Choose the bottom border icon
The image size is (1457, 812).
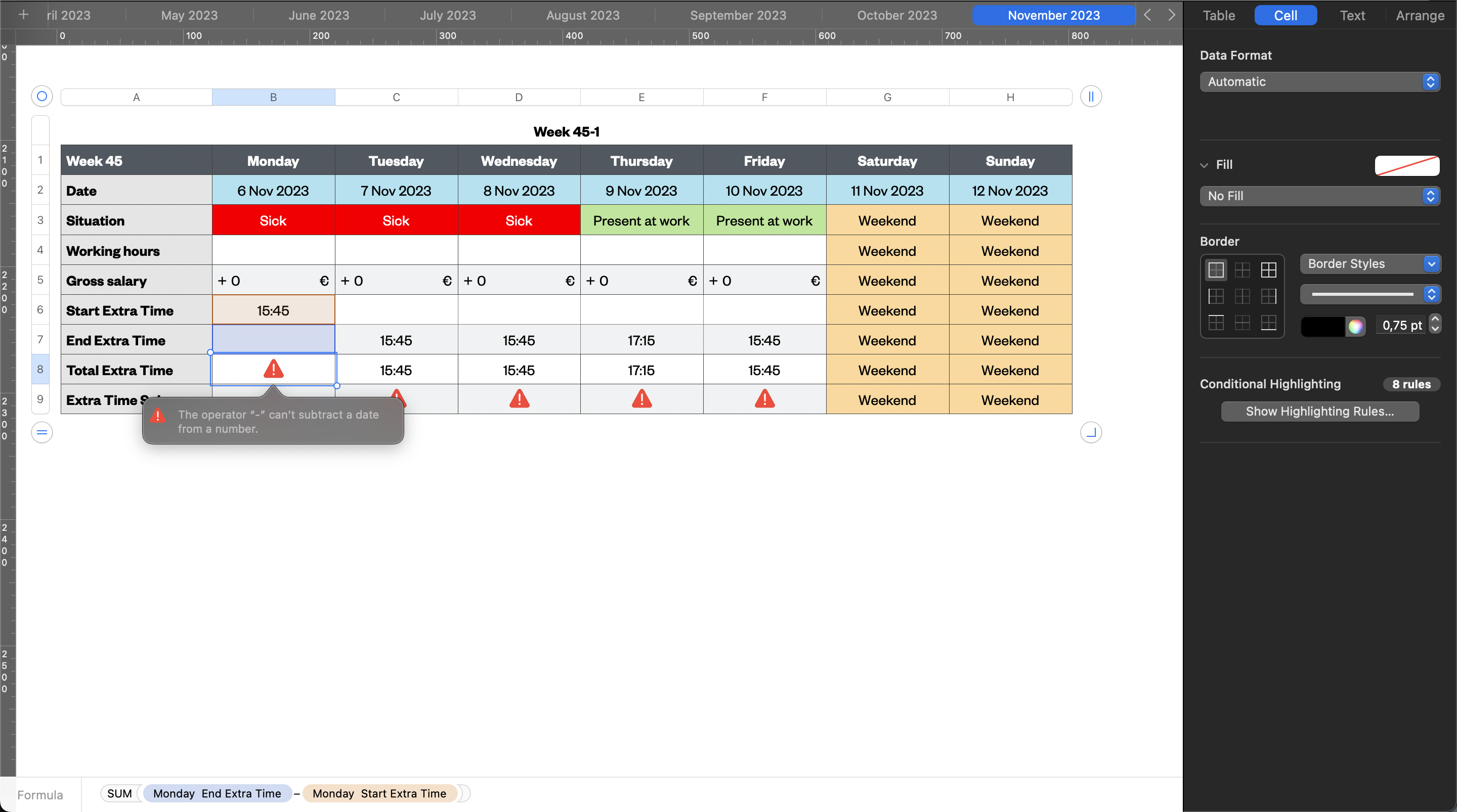pos(1268,323)
